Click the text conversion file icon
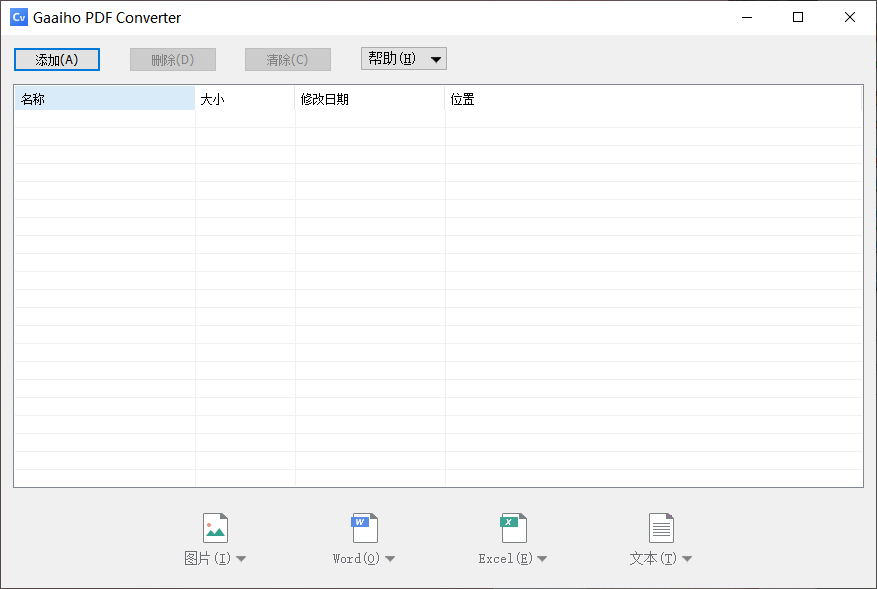This screenshot has height=589, width=877. [661, 528]
